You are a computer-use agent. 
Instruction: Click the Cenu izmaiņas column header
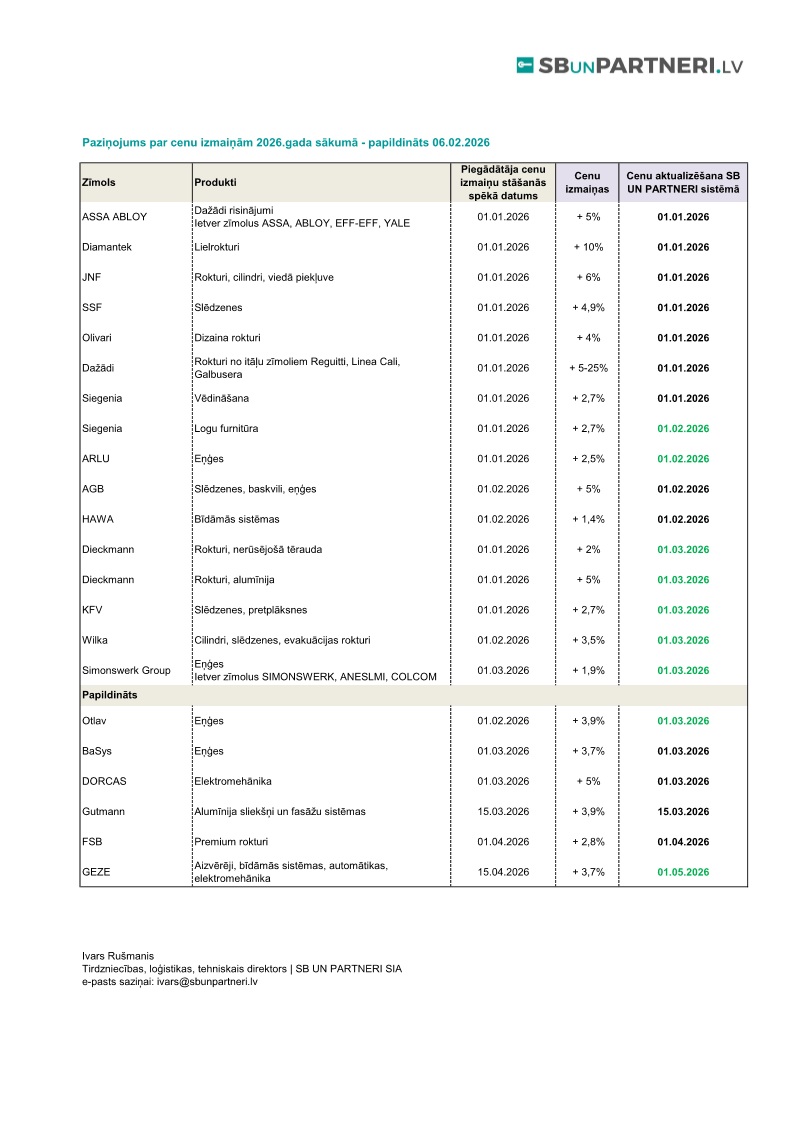[x=587, y=183]
